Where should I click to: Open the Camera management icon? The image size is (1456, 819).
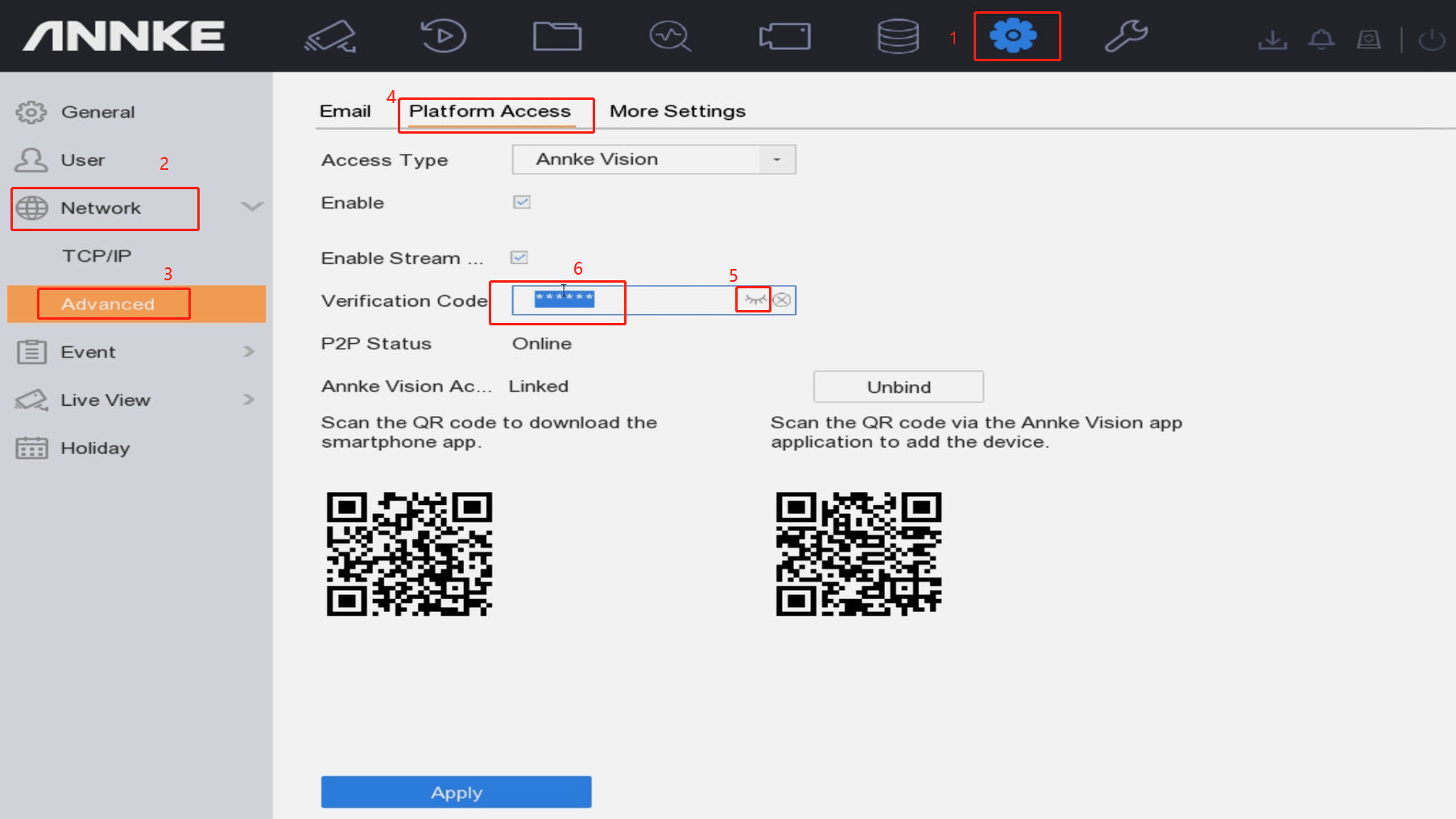coord(784,35)
